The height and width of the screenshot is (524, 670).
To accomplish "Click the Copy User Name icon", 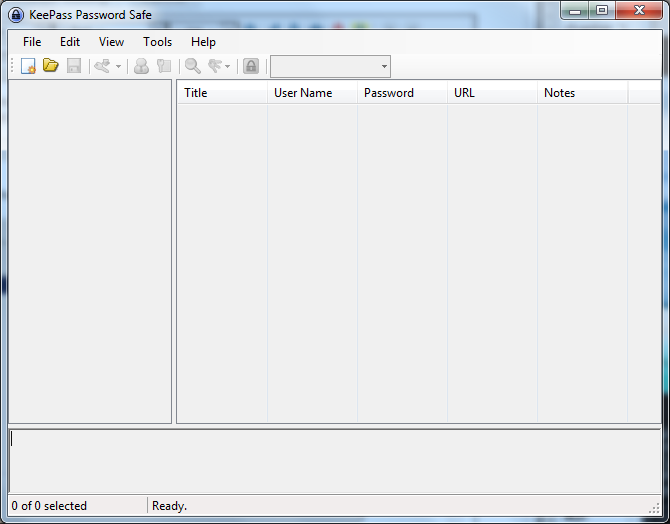I will point(141,66).
